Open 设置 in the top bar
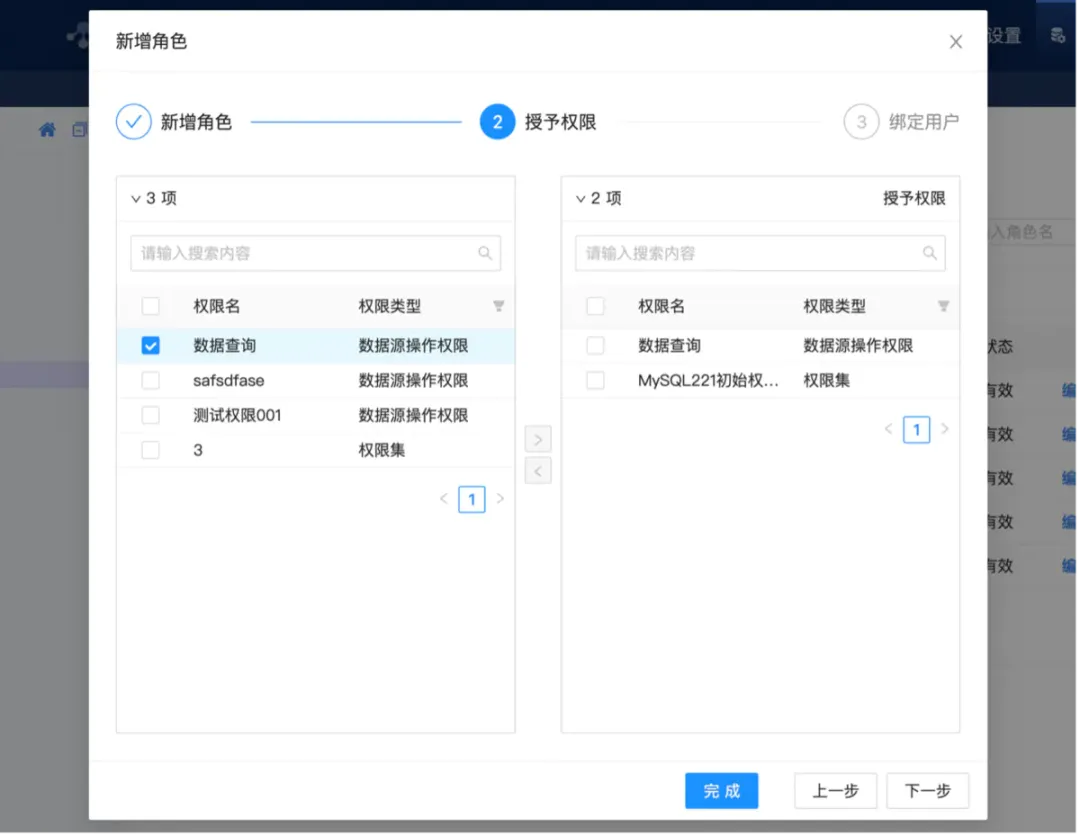Screen dimensions: 1080x836 1002,36
